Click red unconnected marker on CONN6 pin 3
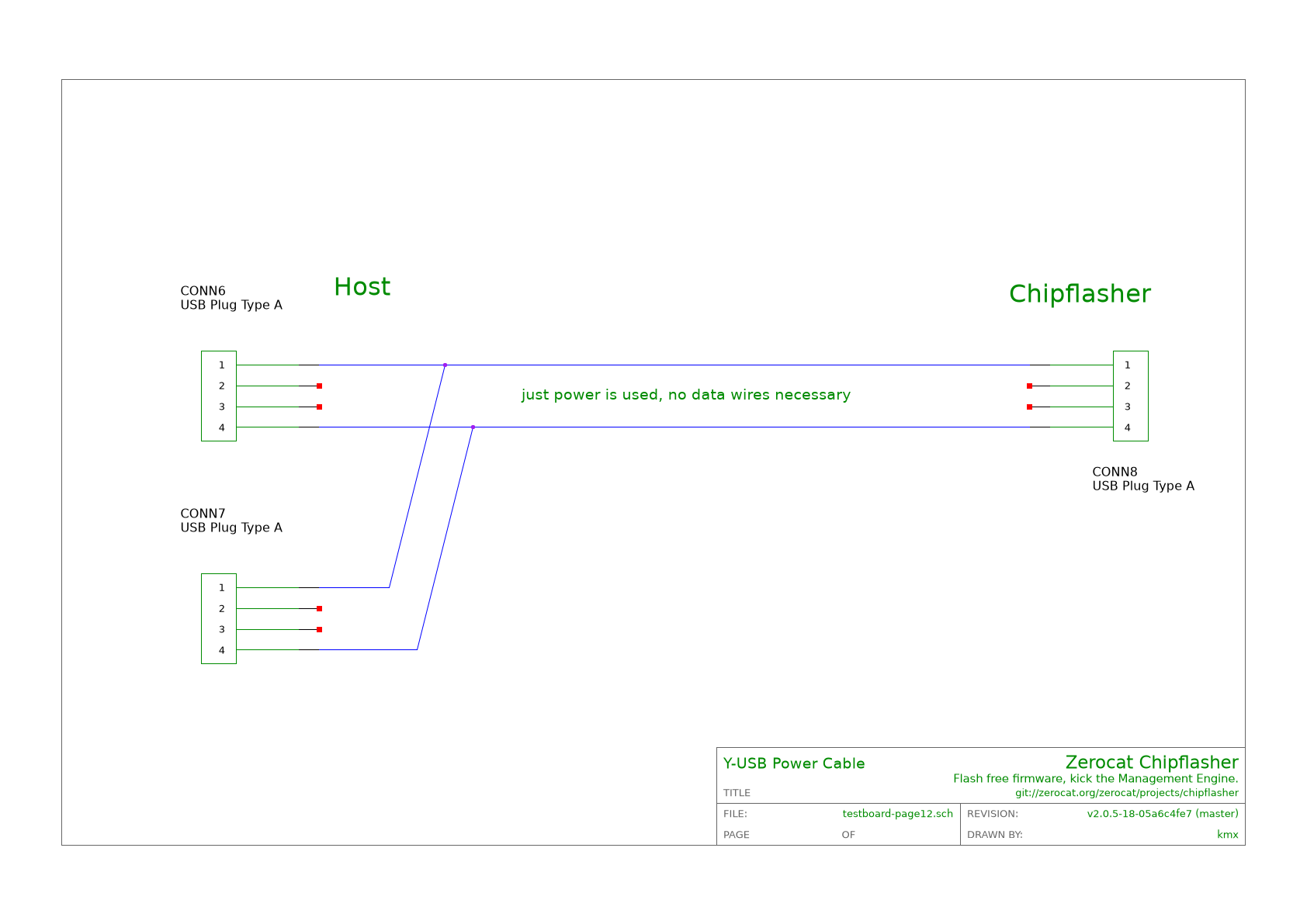This screenshot has width=1307, height=924. (x=319, y=407)
